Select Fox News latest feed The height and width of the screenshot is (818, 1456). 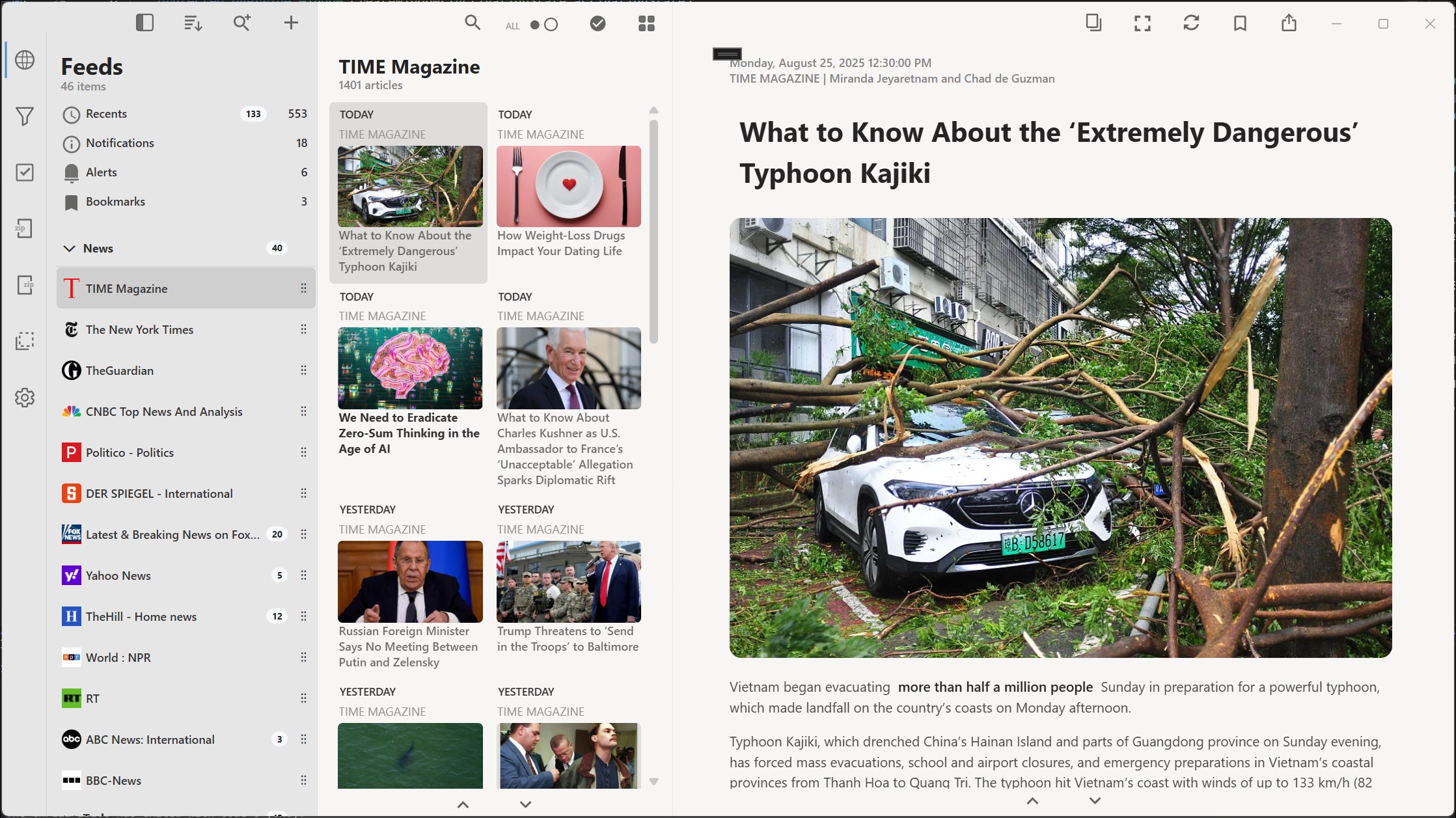pyautogui.click(x=185, y=534)
